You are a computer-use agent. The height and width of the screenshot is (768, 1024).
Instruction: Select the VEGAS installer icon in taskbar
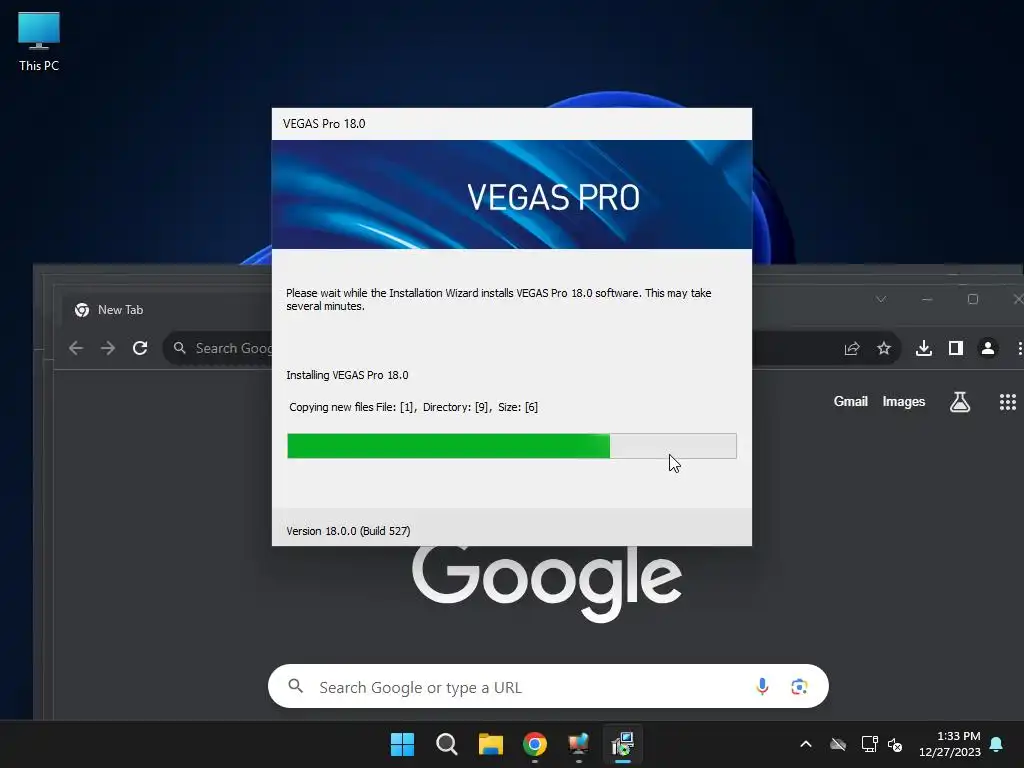click(623, 744)
